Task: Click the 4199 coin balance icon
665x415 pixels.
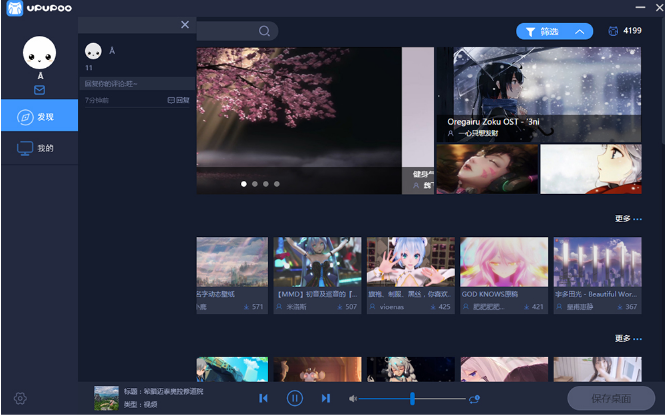Action: 613,31
